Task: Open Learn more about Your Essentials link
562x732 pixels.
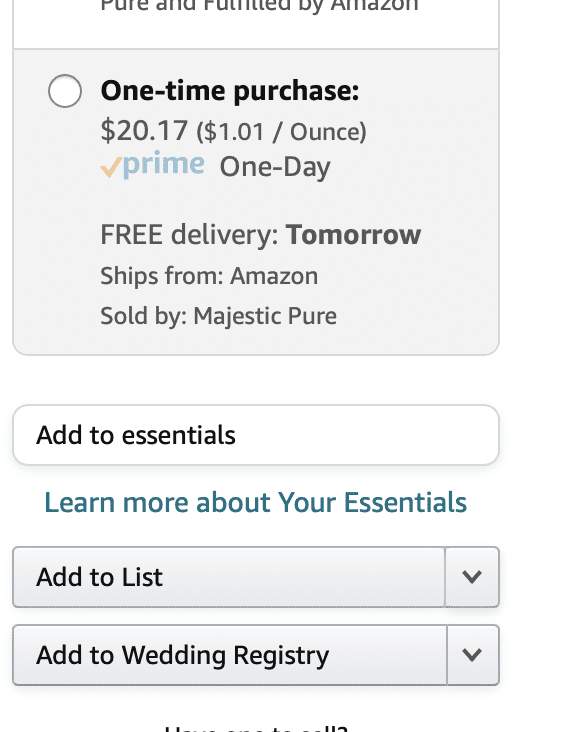Action: coord(256,502)
